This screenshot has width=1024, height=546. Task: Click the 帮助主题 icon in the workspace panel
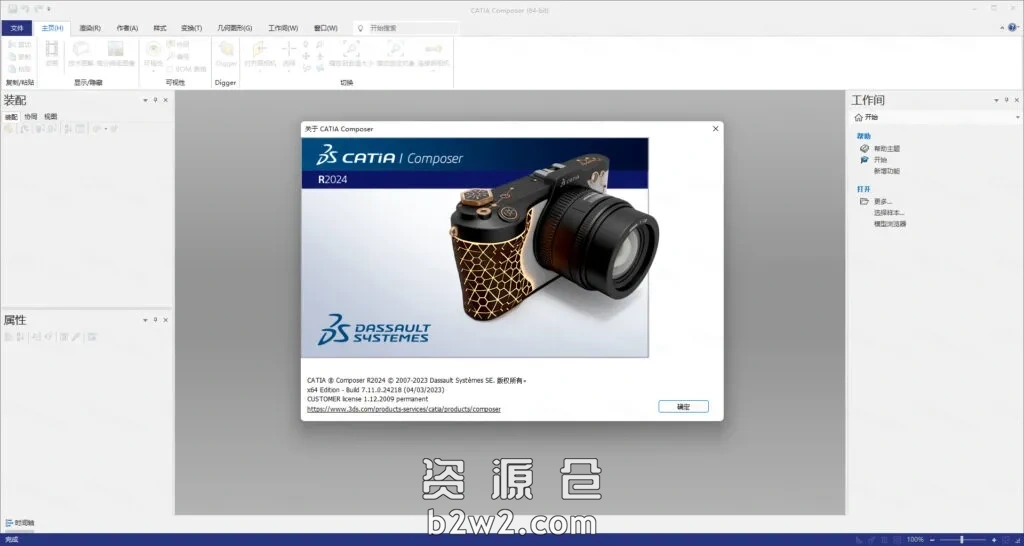[x=865, y=148]
